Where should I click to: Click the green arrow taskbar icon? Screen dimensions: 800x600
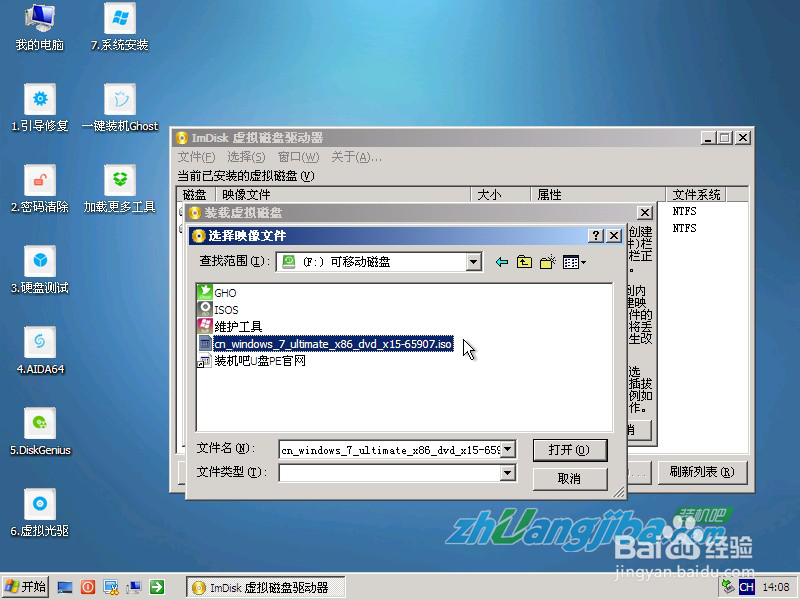pyautogui.click(x=157, y=587)
